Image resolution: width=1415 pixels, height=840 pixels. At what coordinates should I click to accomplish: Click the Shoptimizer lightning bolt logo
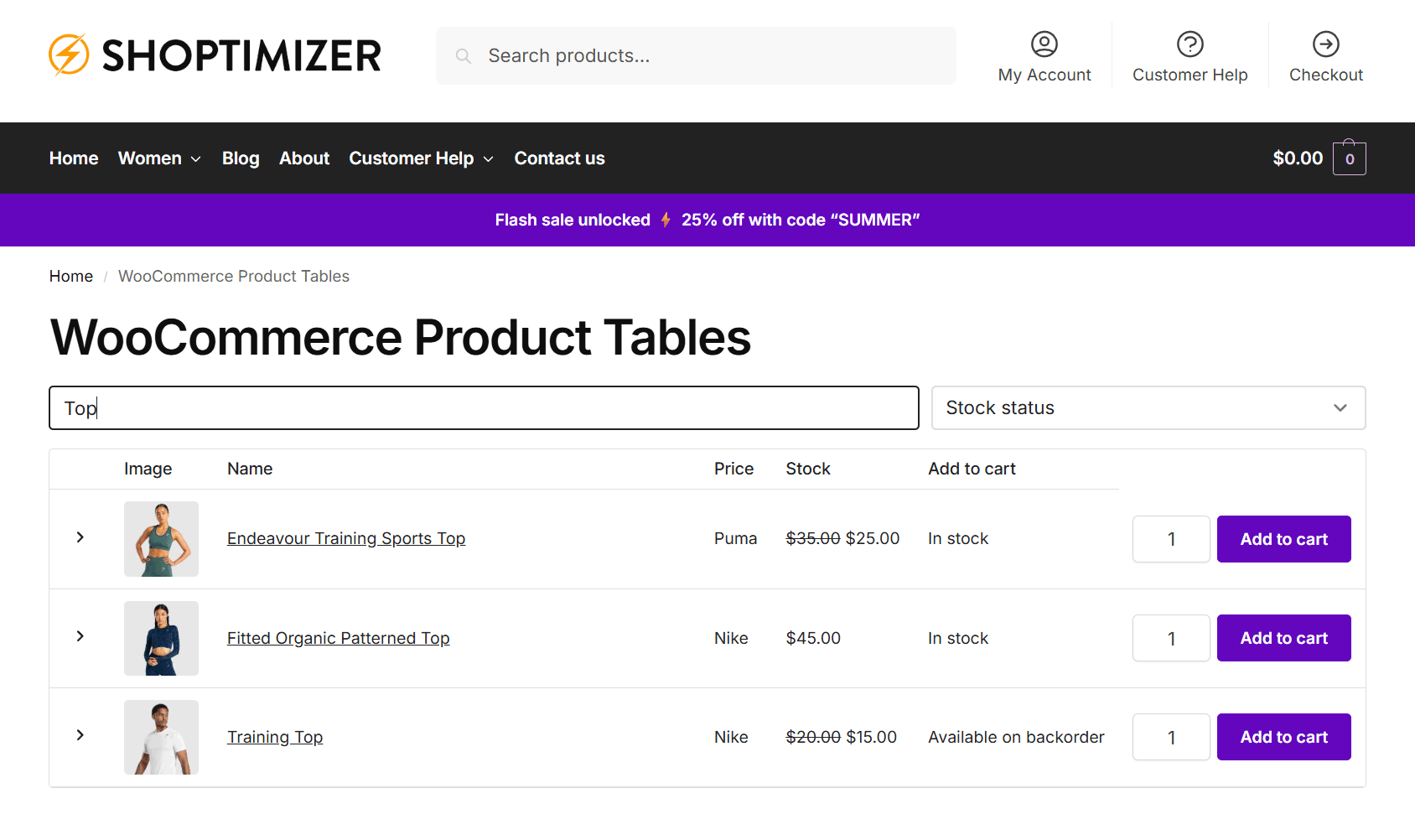(x=70, y=55)
